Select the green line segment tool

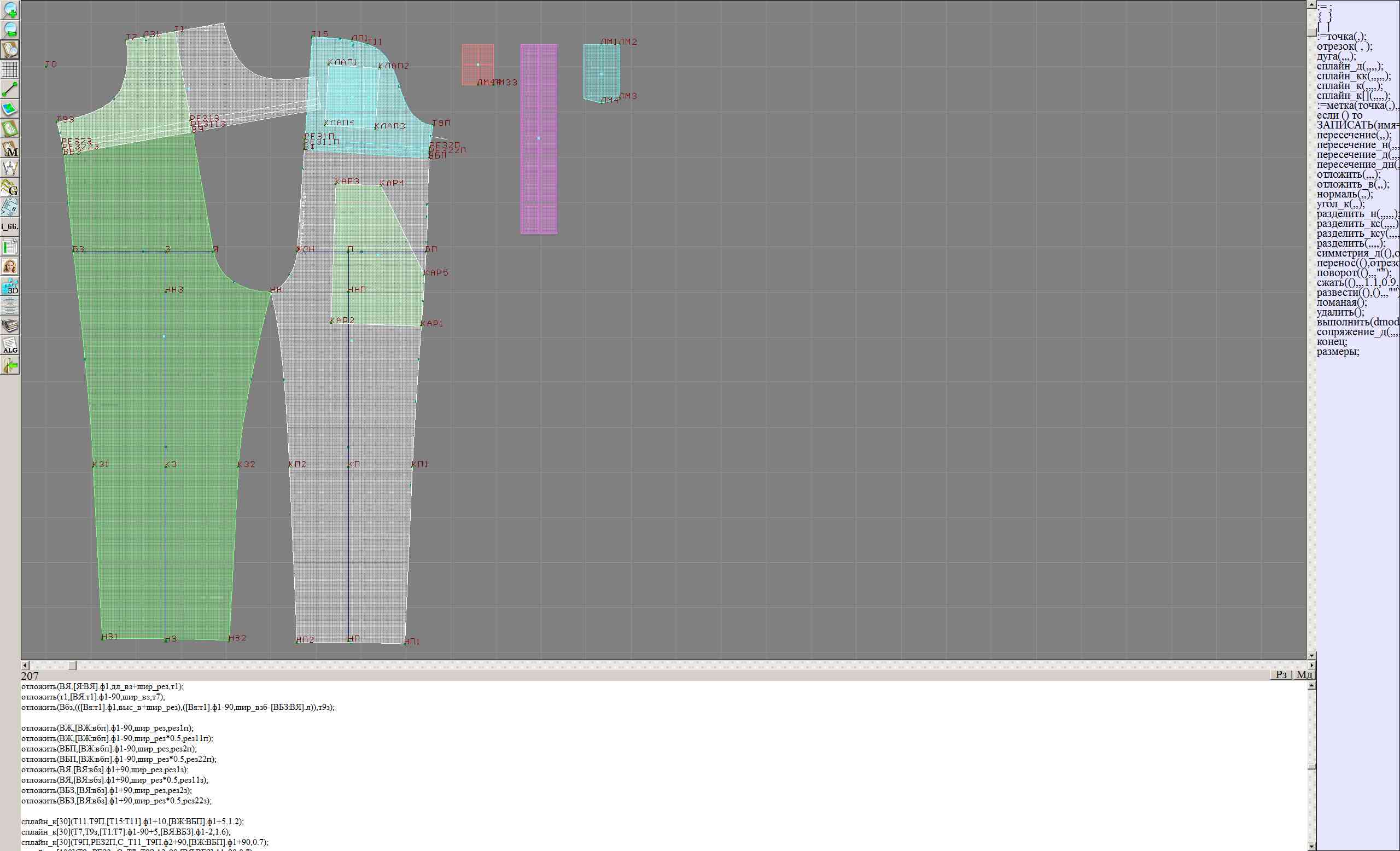[10, 89]
